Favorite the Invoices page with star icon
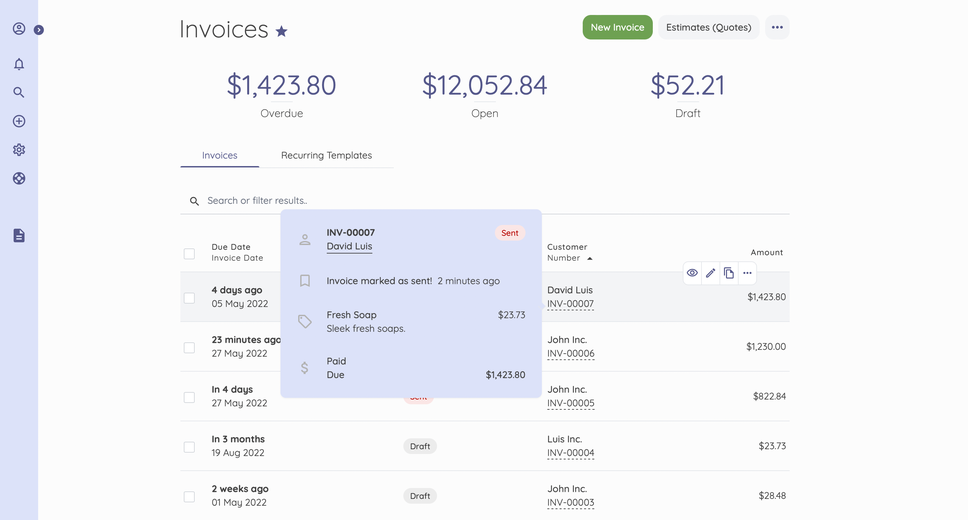This screenshot has width=968, height=520. [282, 31]
